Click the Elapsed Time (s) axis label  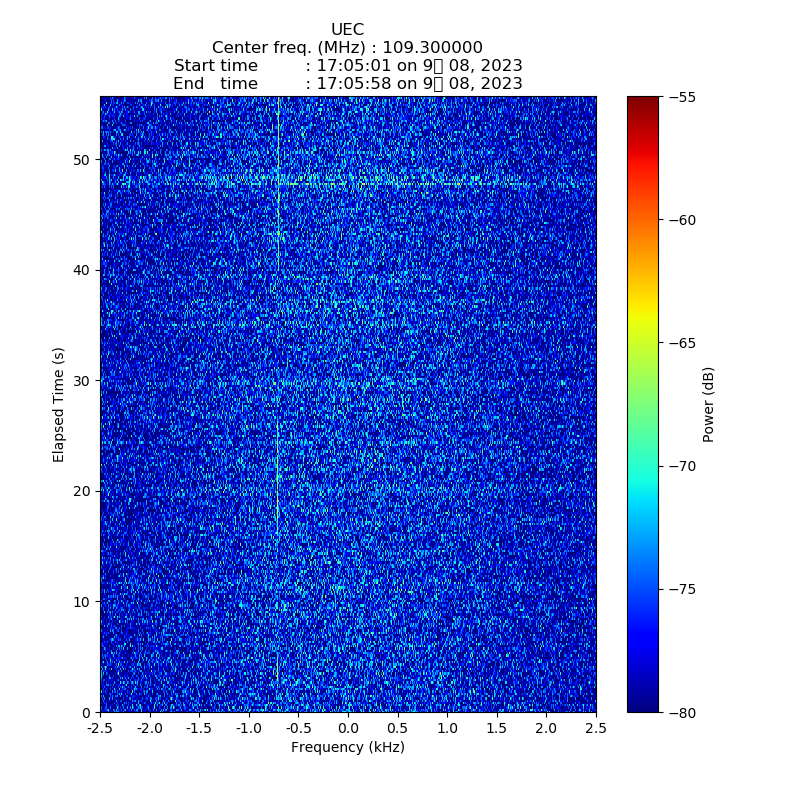(x=59, y=404)
